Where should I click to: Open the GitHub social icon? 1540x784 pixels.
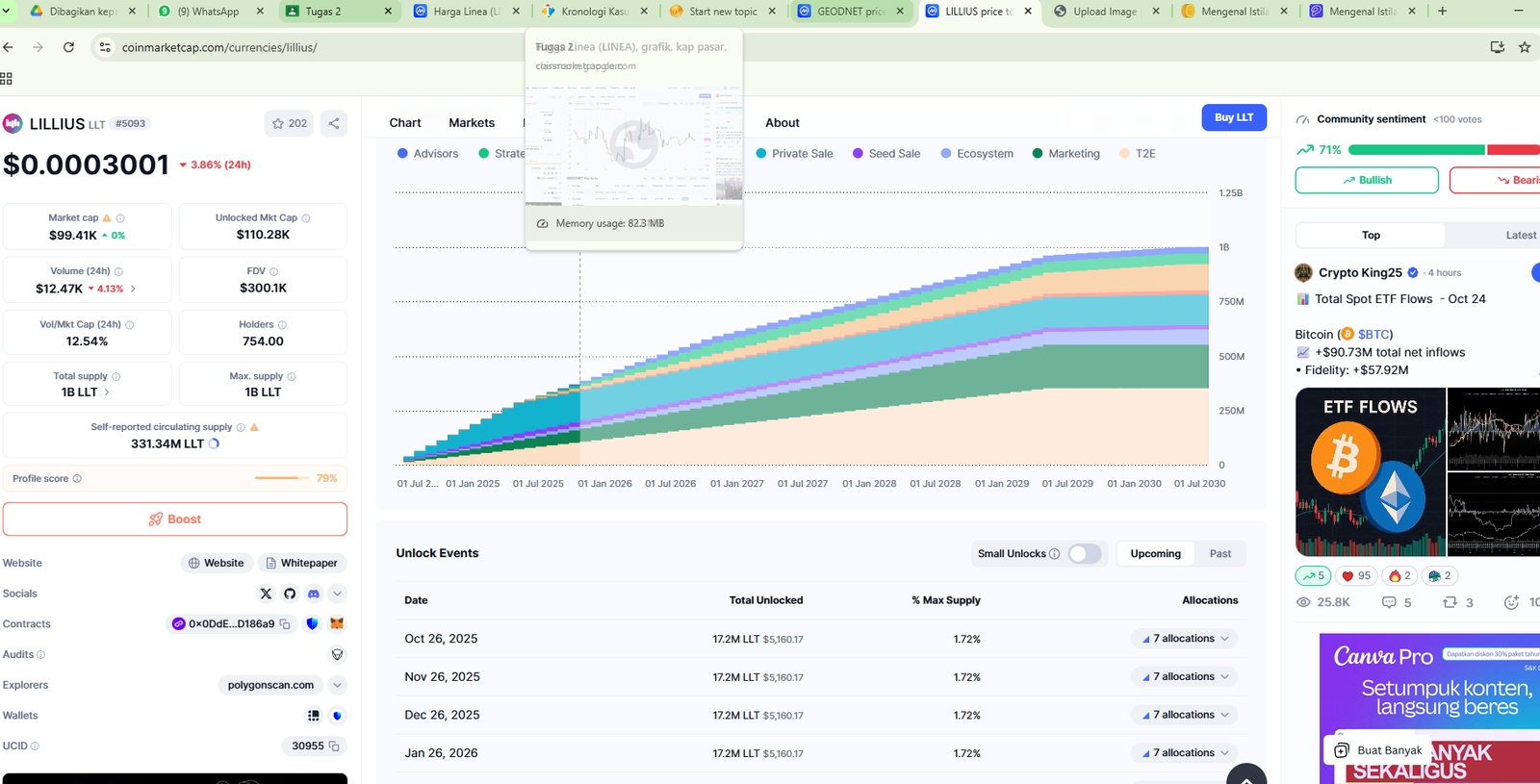290,594
